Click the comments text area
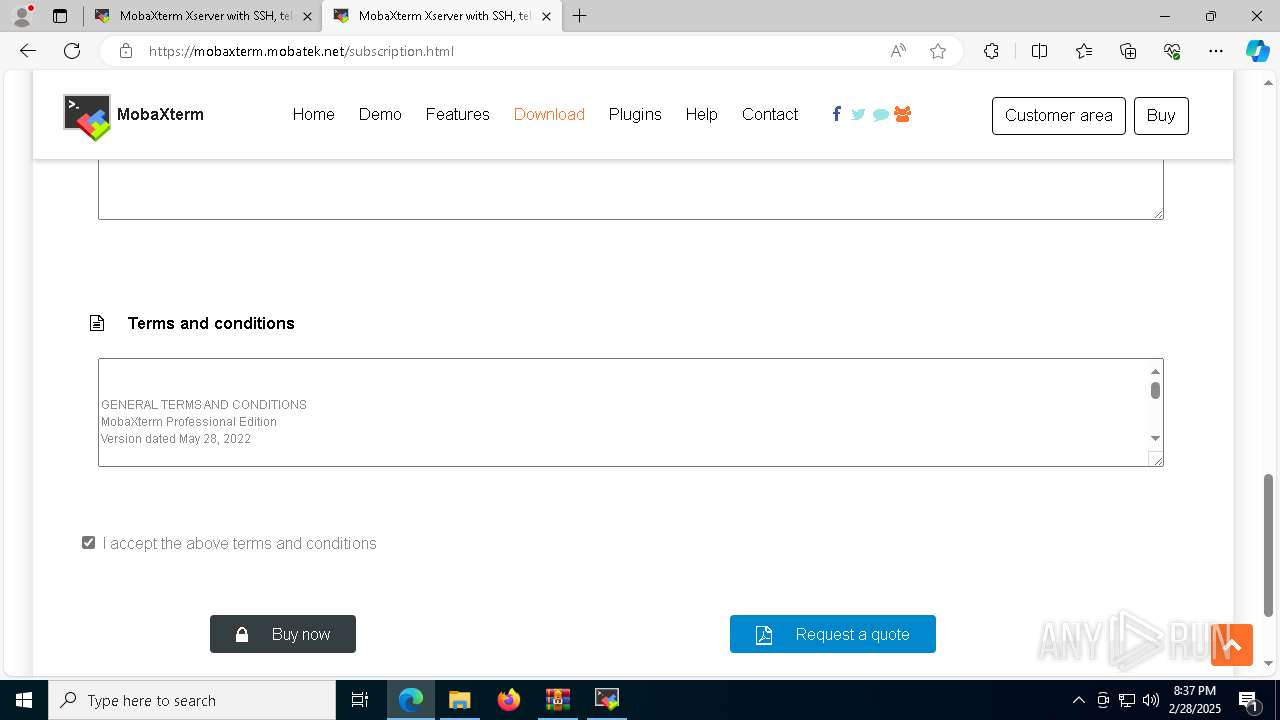This screenshot has height=720, width=1280. click(631, 188)
